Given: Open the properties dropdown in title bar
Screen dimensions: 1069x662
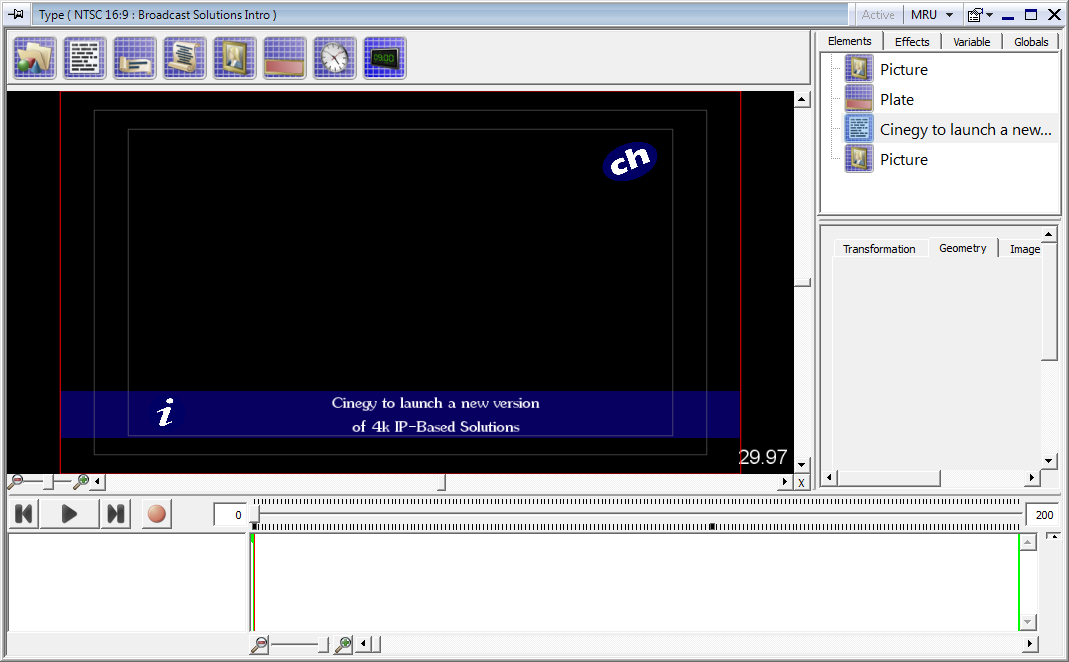Looking at the screenshot, I should (980, 14).
